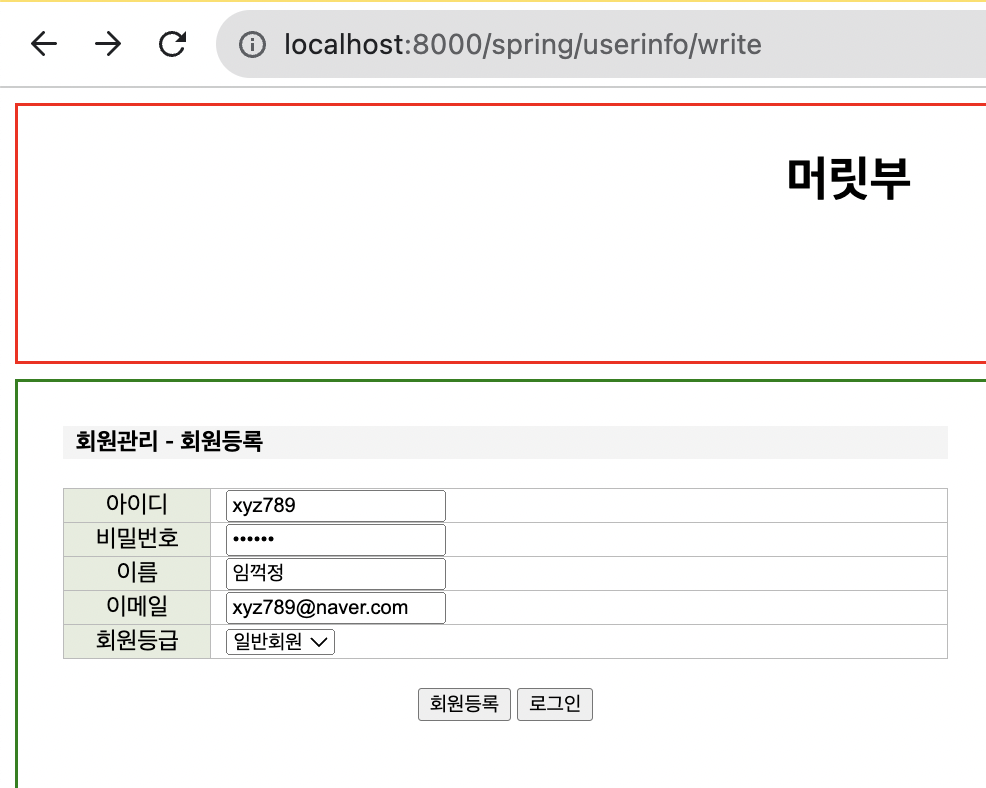Reload the page with the refresh icon
986x788 pixels.
point(172,44)
